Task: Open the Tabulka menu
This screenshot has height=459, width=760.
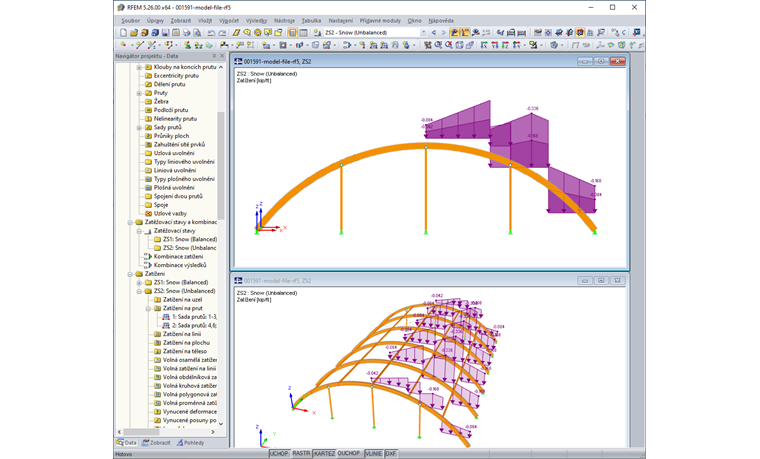Action: pos(311,20)
